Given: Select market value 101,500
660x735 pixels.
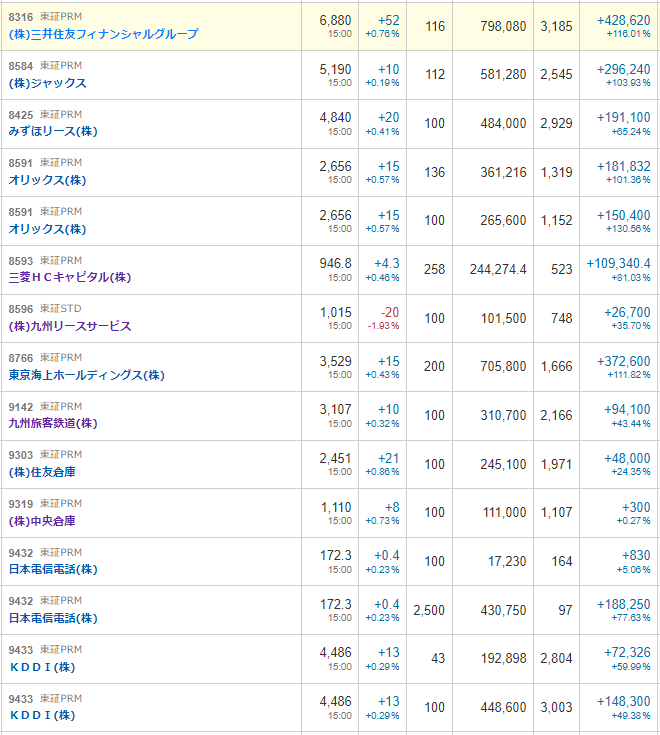Looking at the screenshot, I should pos(503,319).
